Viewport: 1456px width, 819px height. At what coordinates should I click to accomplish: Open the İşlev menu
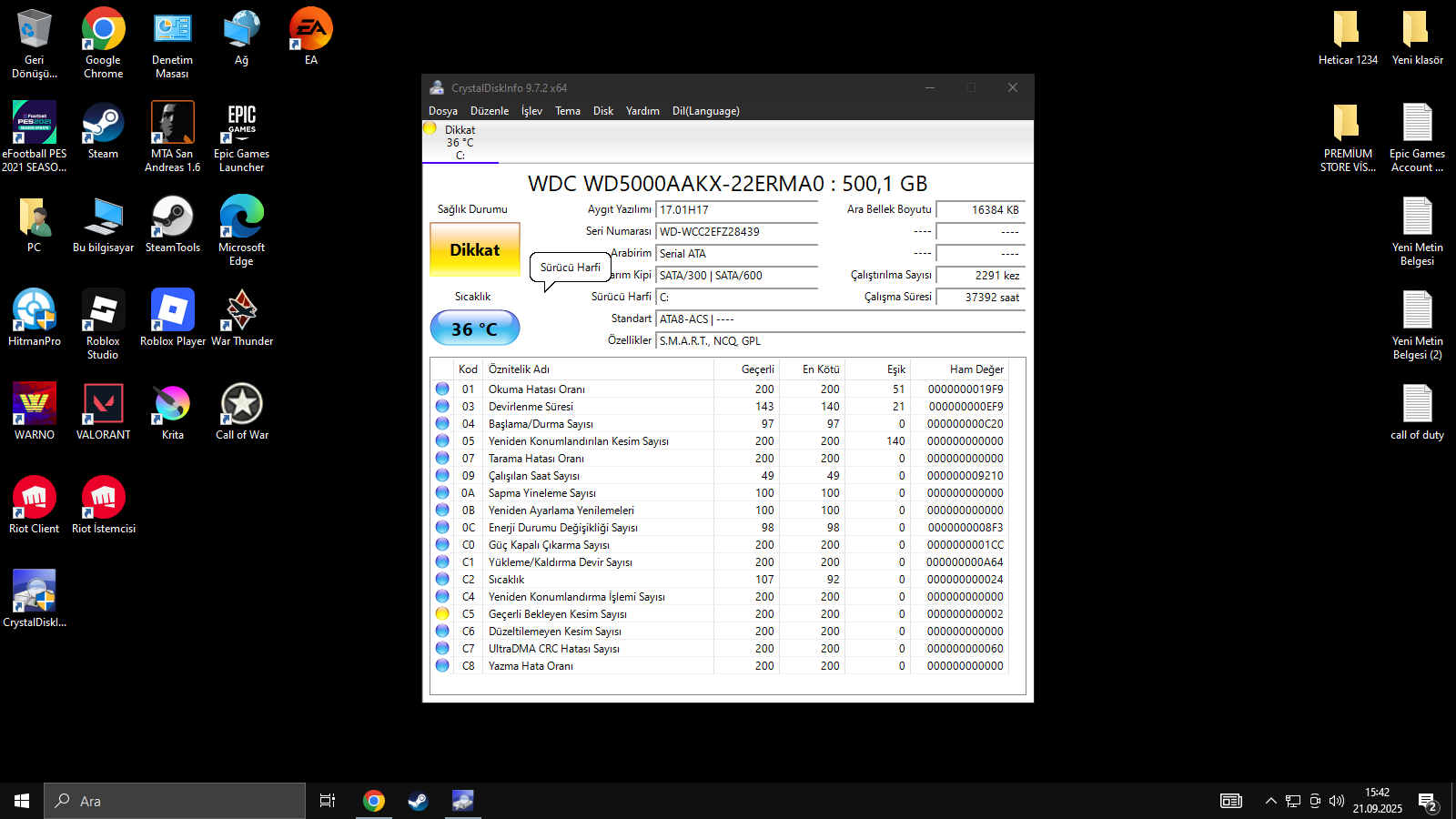pos(531,111)
